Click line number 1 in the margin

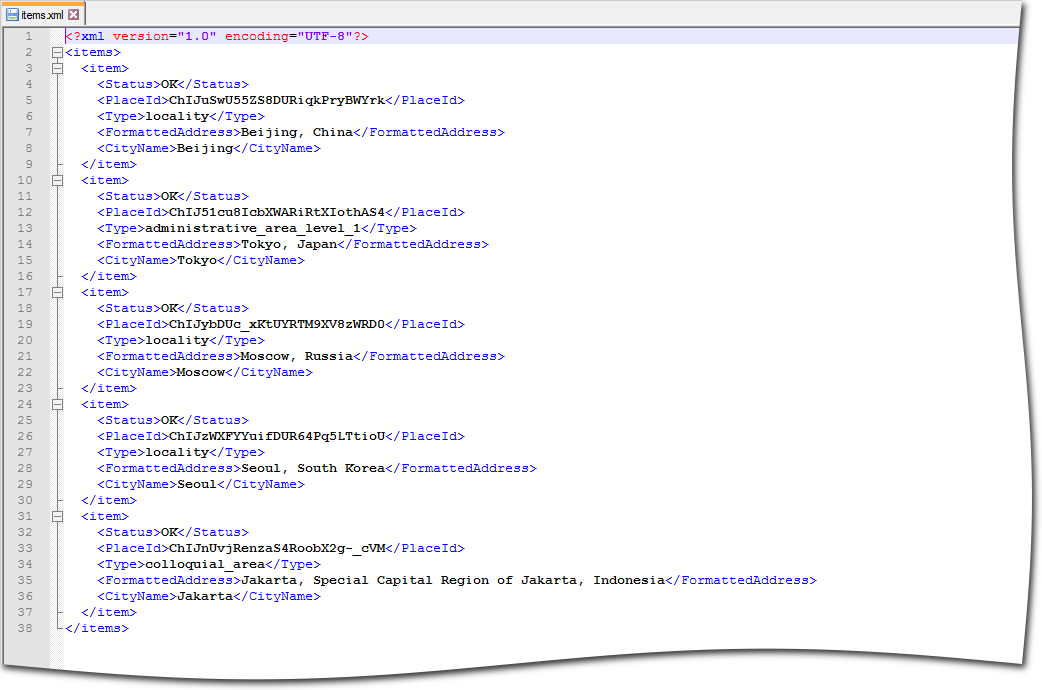click(28, 36)
